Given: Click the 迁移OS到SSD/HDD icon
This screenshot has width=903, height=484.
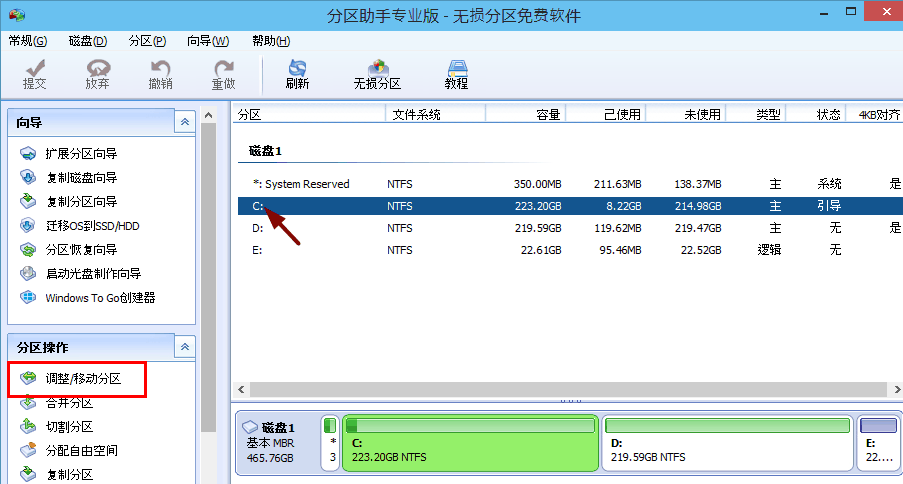Looking at the screenshot, I should (x=28, y=225).
